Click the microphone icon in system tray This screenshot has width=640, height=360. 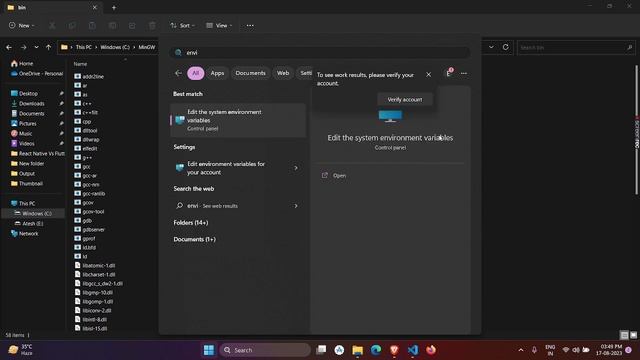(x=534, y=350)
